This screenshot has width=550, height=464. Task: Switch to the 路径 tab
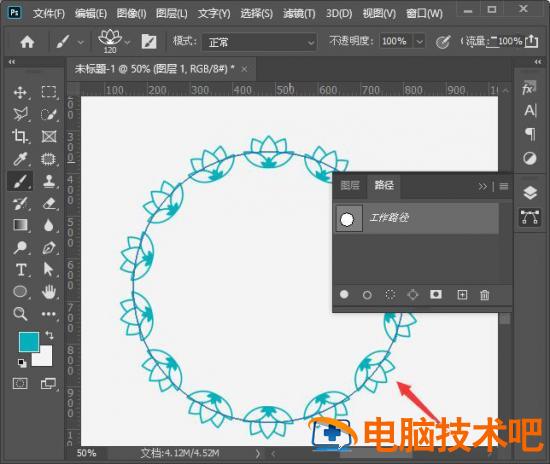(384, 185)
